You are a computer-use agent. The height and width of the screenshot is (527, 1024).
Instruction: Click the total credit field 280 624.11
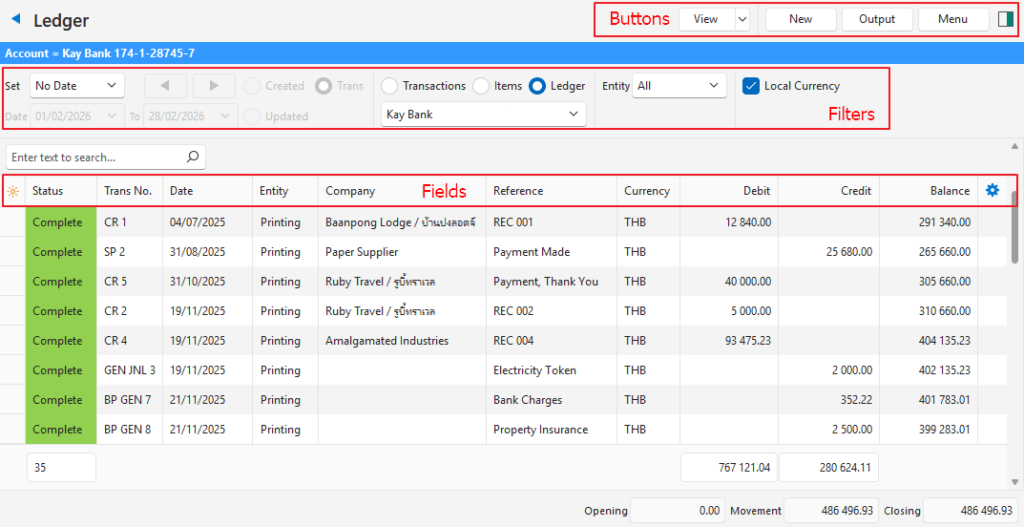(x=829, y=468)
